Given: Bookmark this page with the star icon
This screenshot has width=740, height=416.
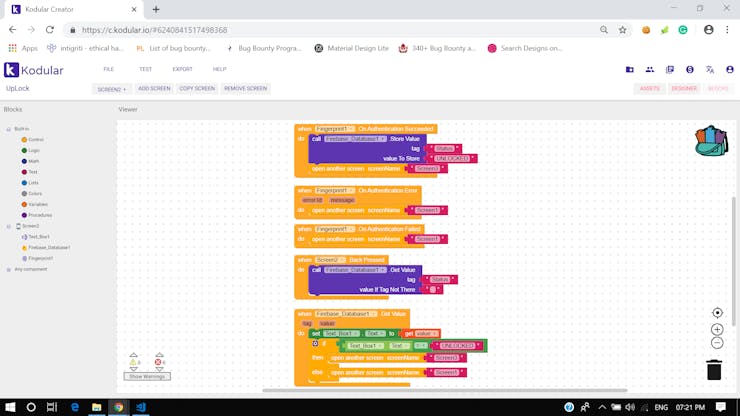Looking at the screenshot, I should pos(622,30).
